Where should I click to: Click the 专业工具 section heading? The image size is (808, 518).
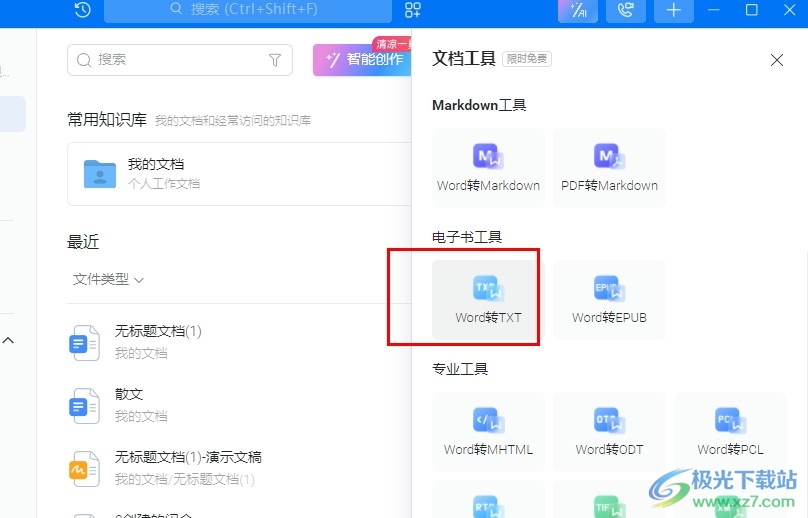(x=460, y=369)
